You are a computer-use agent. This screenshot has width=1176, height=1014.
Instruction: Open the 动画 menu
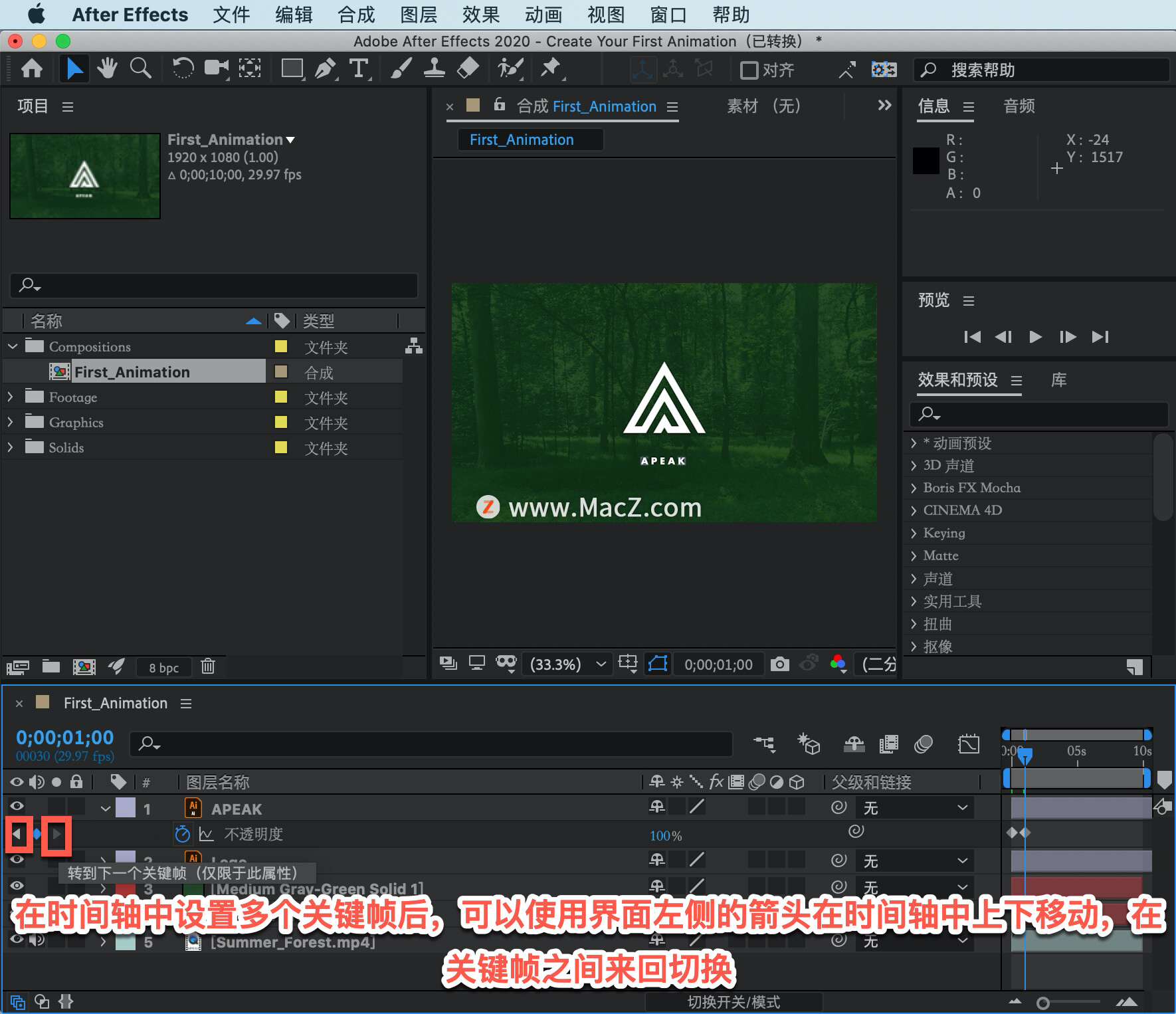coord(543,15)
